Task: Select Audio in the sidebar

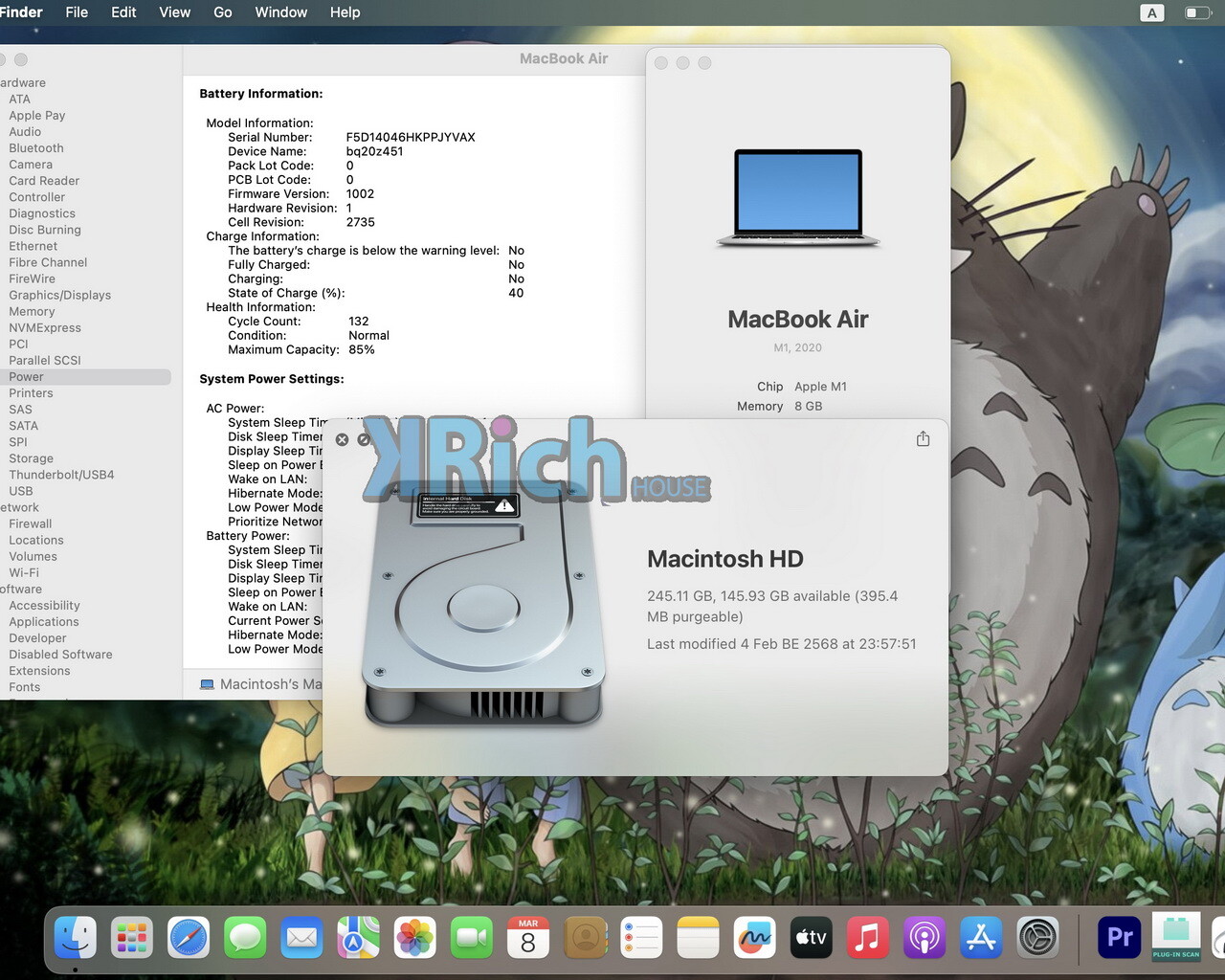Action: click(x=25, y=132)
